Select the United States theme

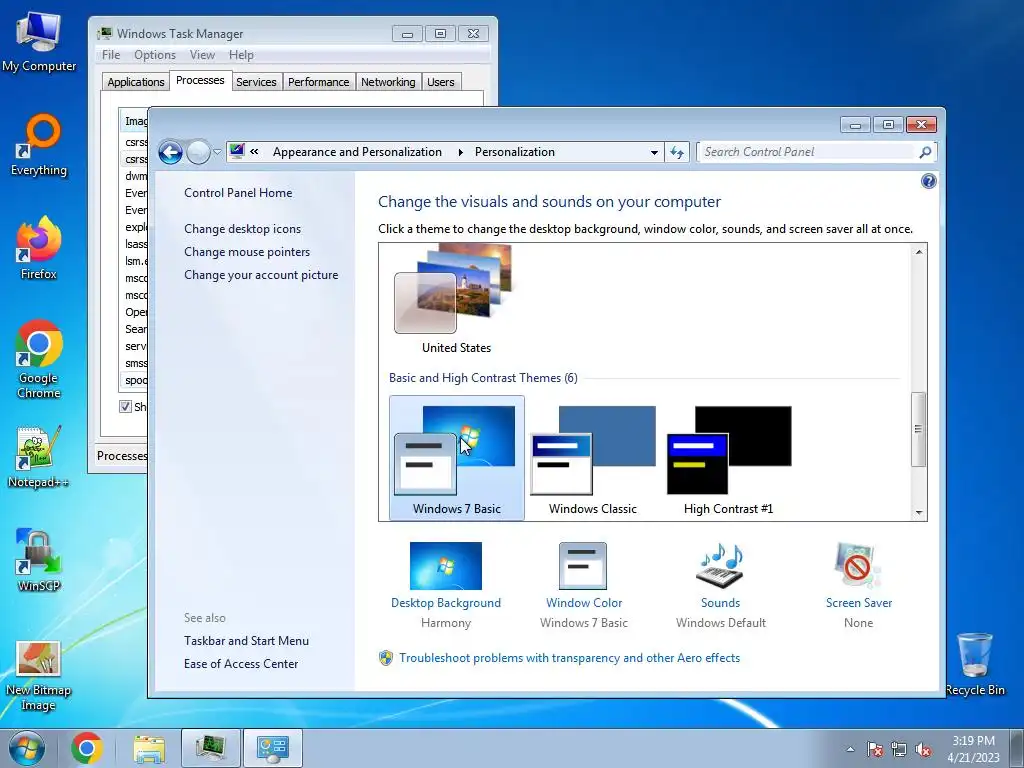click(456, 299)
